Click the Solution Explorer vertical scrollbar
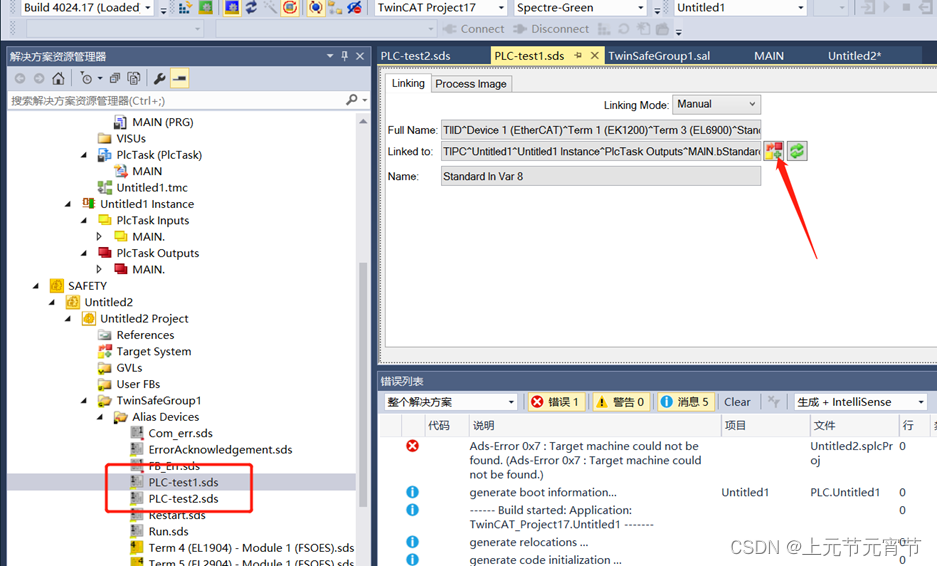 [363, 383]
